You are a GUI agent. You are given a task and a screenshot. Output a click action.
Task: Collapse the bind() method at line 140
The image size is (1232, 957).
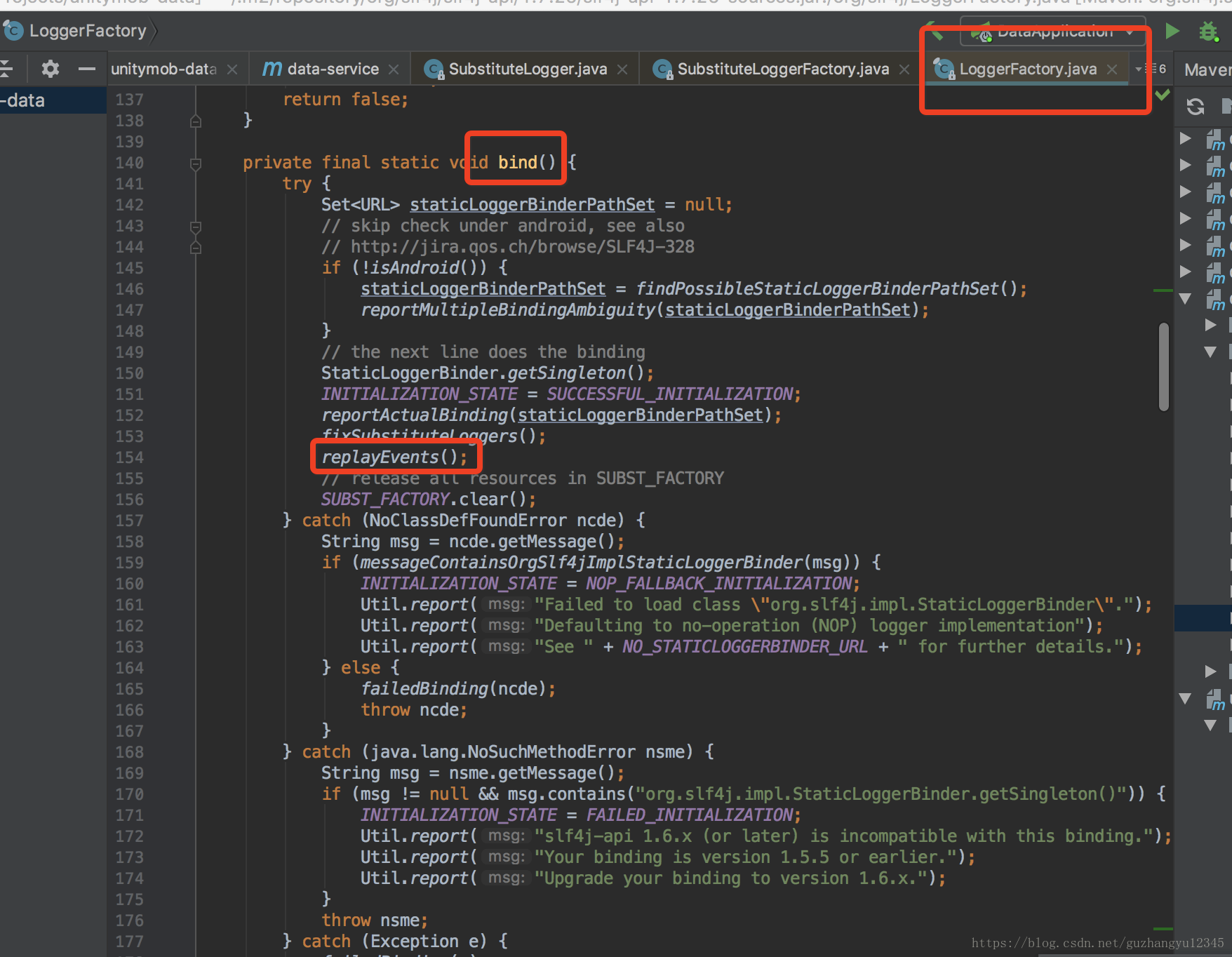(196, 163)
